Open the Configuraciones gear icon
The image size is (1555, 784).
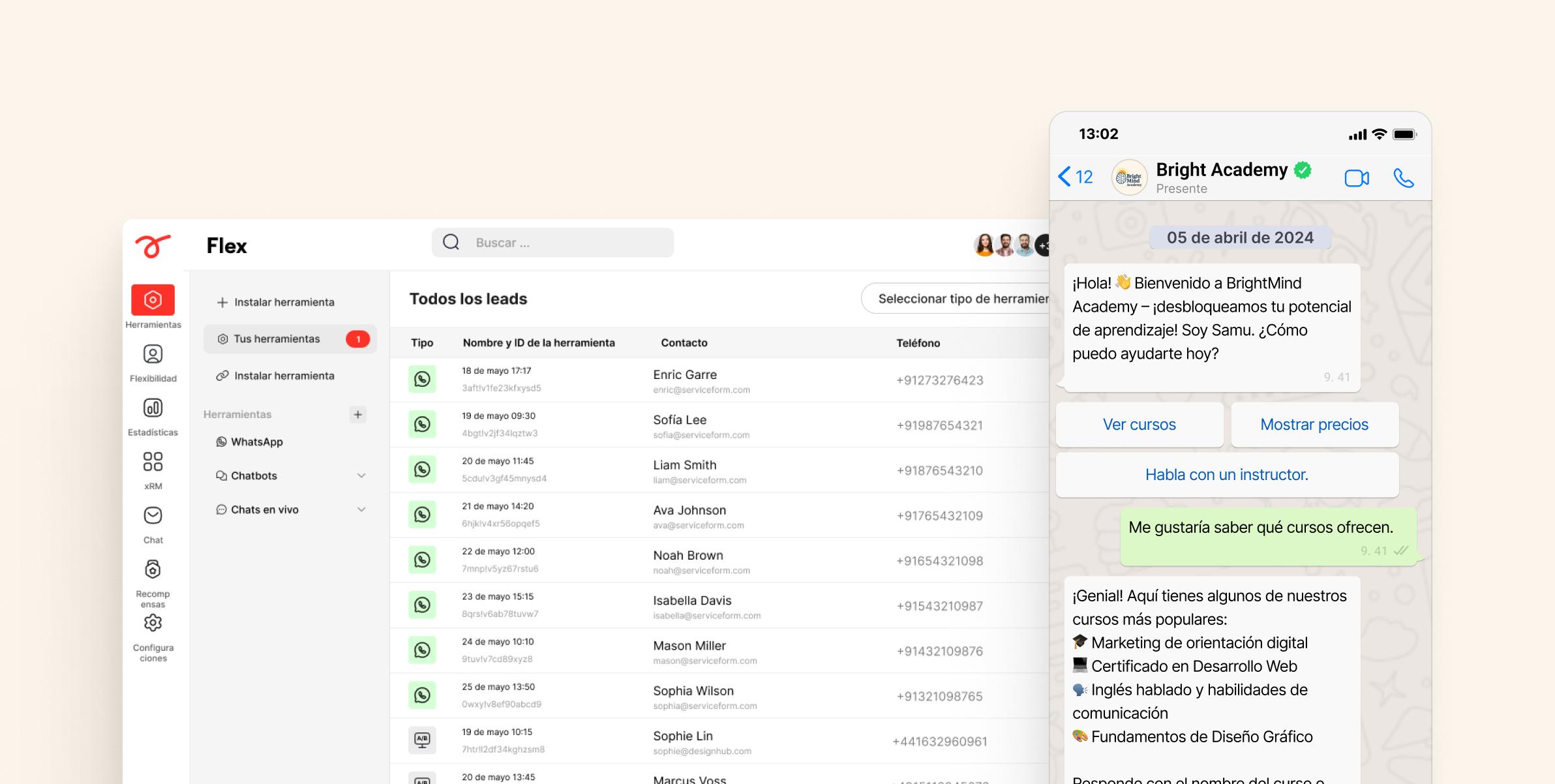point(153,623)
